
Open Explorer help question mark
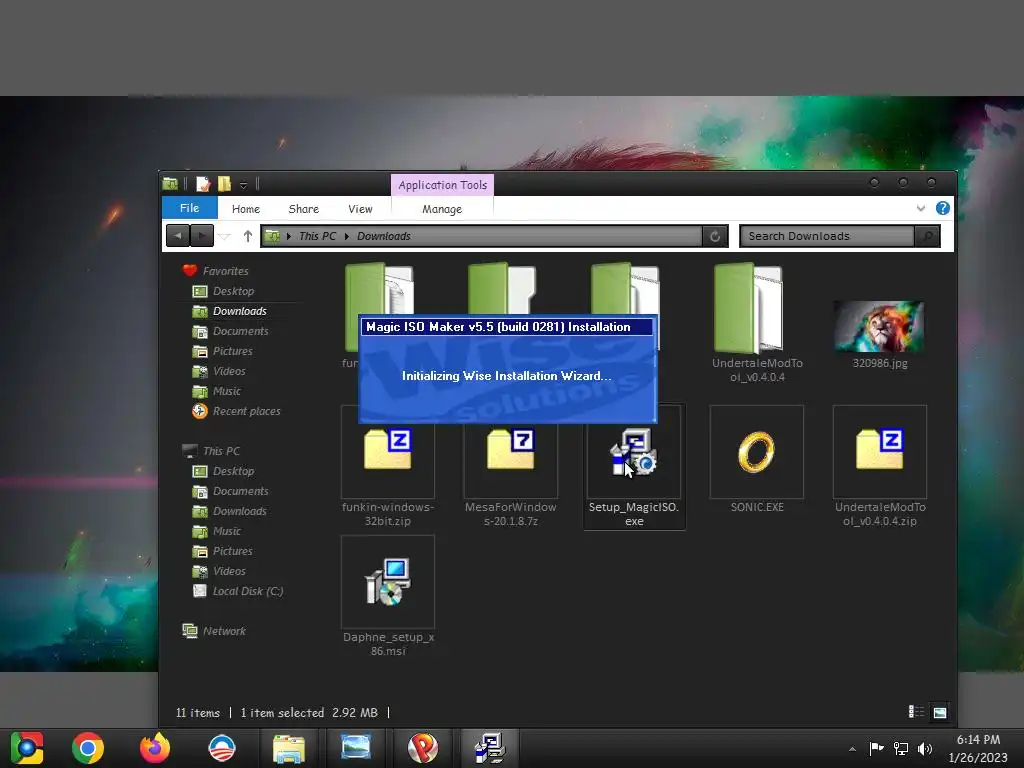click(x=942, y=208)
